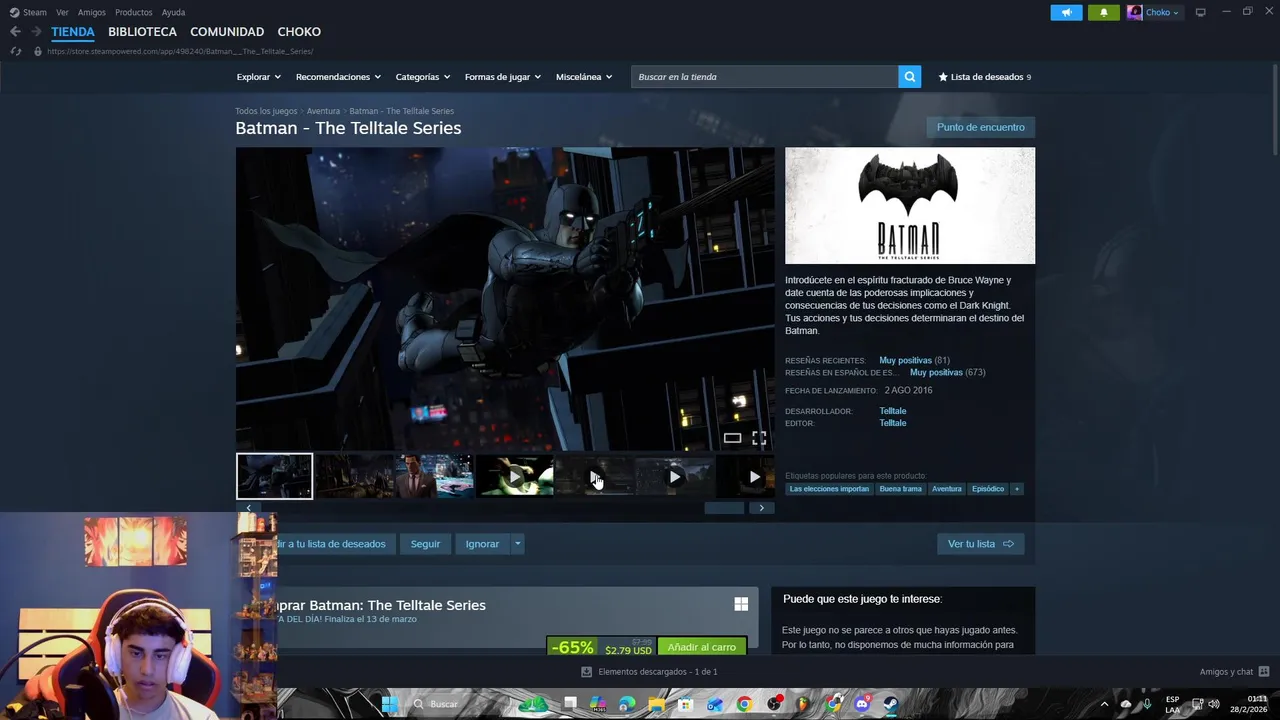The height and width of the screenshot is (720, 1280).
Task: Open the Steam announcements megaphone button
Action: coord(1066,12)
